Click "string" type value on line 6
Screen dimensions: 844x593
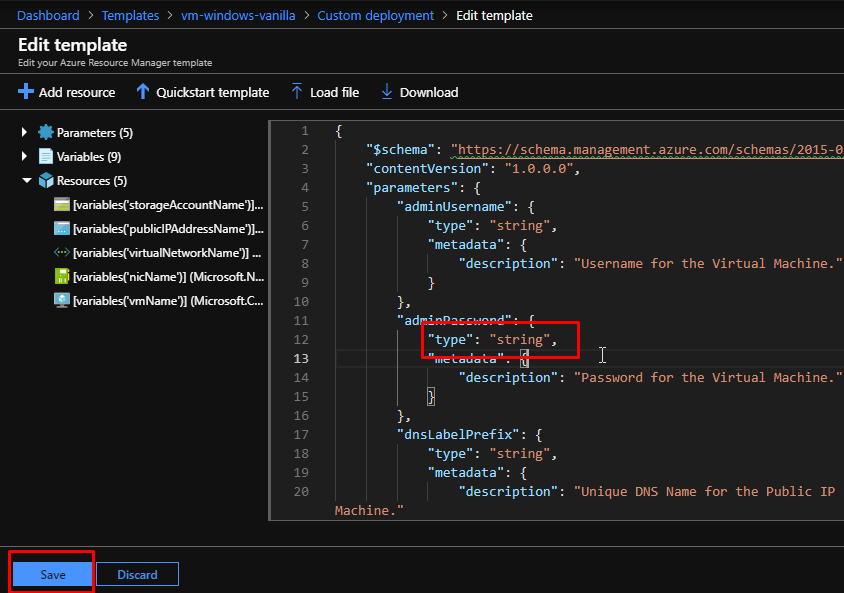coord(519,225)
